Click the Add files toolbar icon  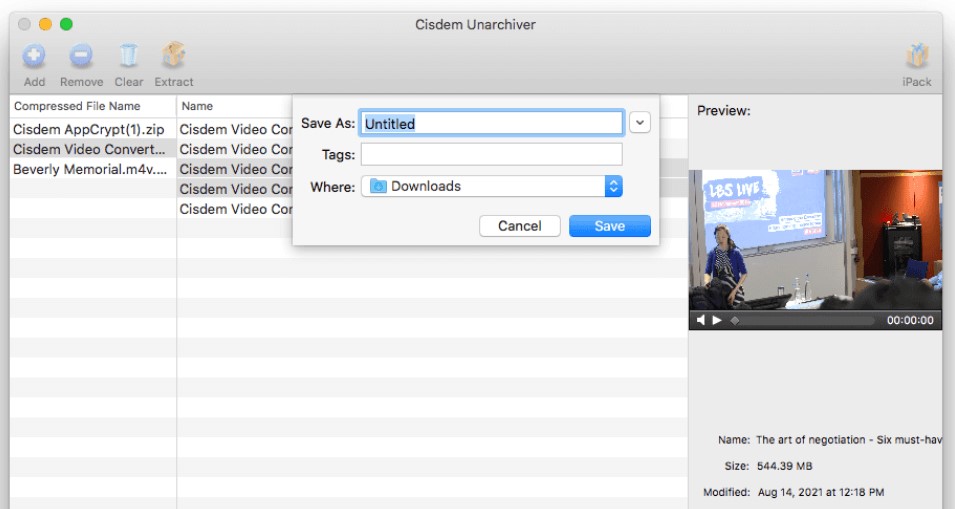pyautogui.click(x=34, y=56)
